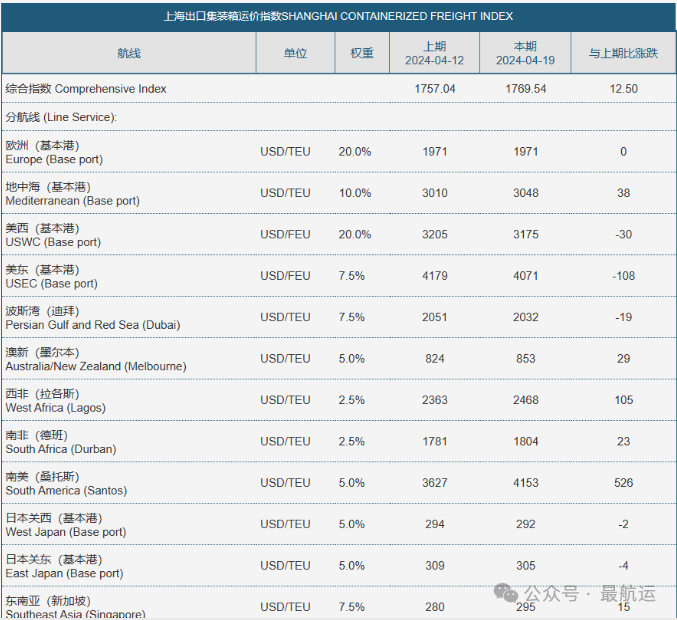Click the 本期 2024-04-19 column header

[x=525, y=53]
